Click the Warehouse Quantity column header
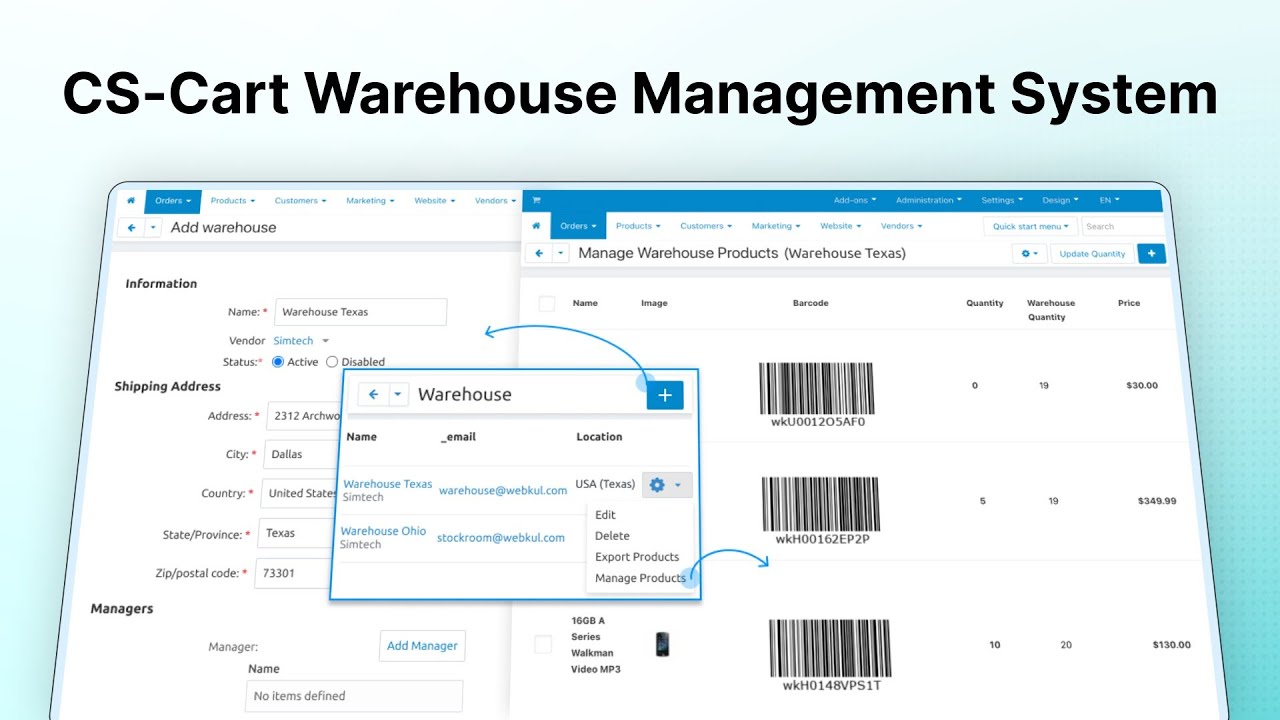 coord(1051,310)
